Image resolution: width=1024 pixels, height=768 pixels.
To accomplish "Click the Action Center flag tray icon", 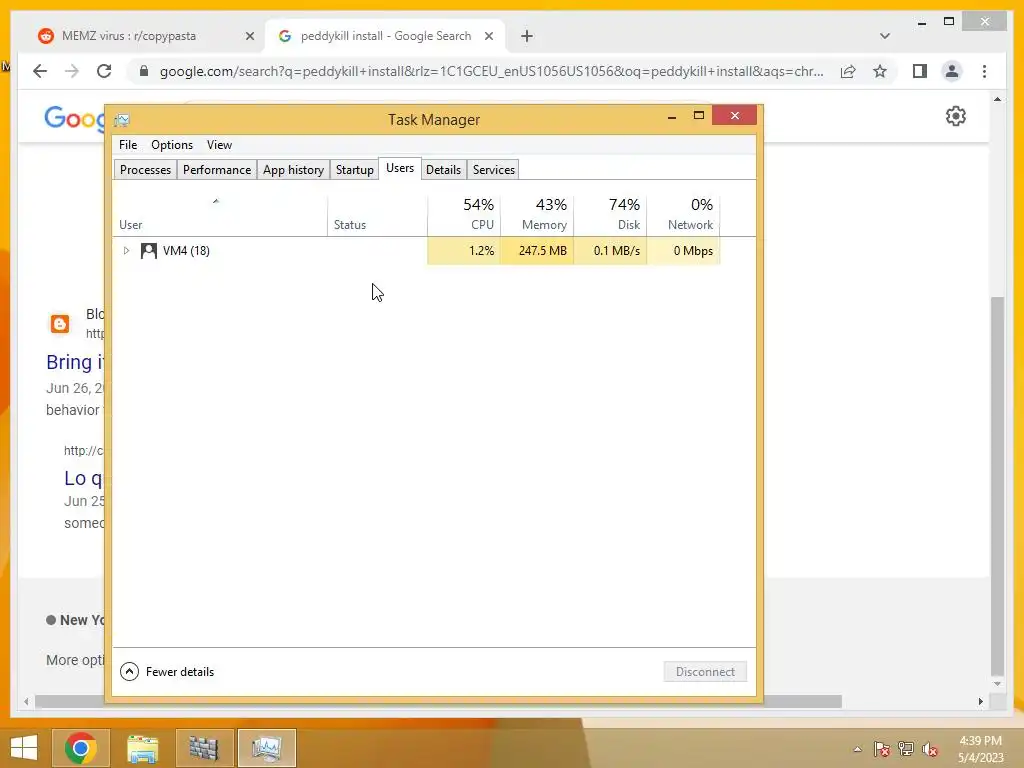I will point(882,749).
